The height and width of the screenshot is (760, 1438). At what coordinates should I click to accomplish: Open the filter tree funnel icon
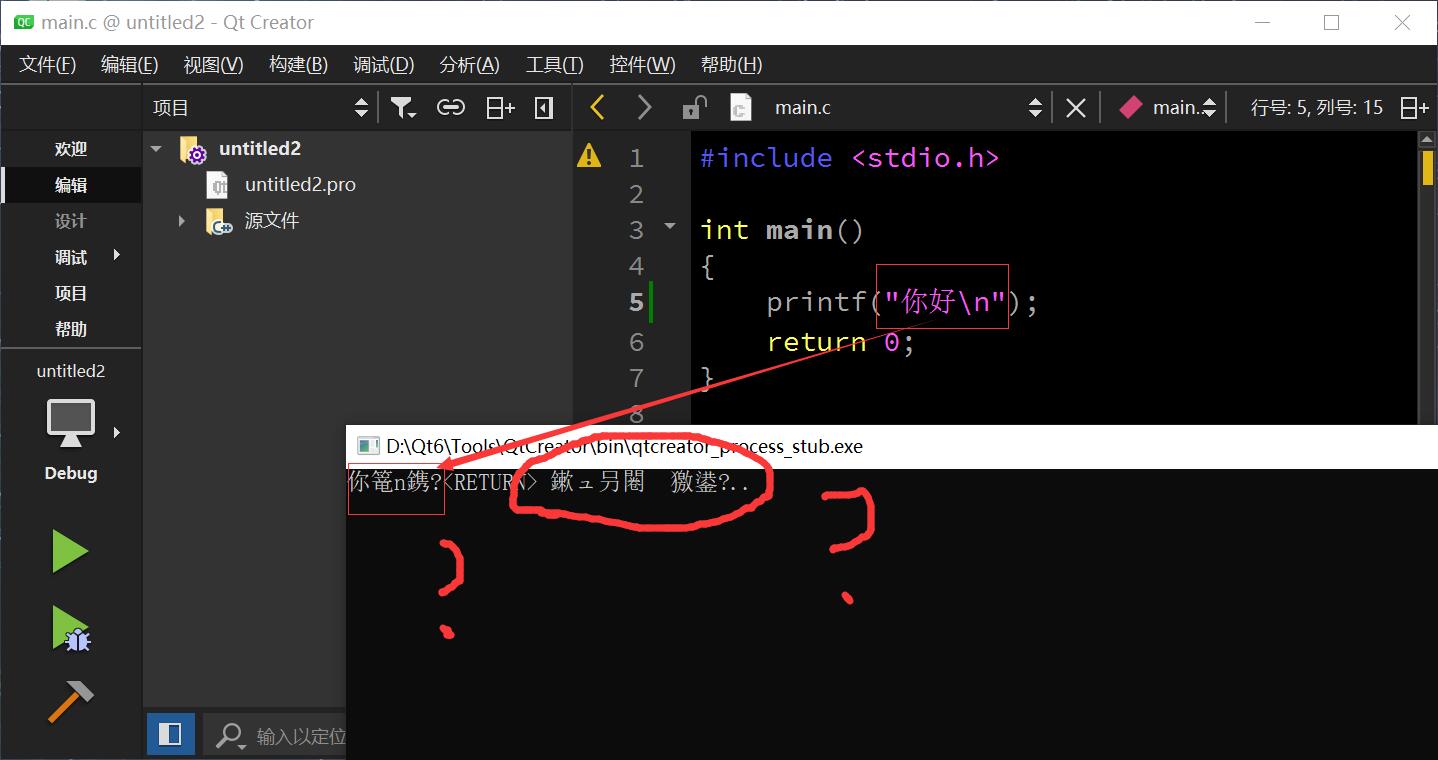[x=403, y=108]
